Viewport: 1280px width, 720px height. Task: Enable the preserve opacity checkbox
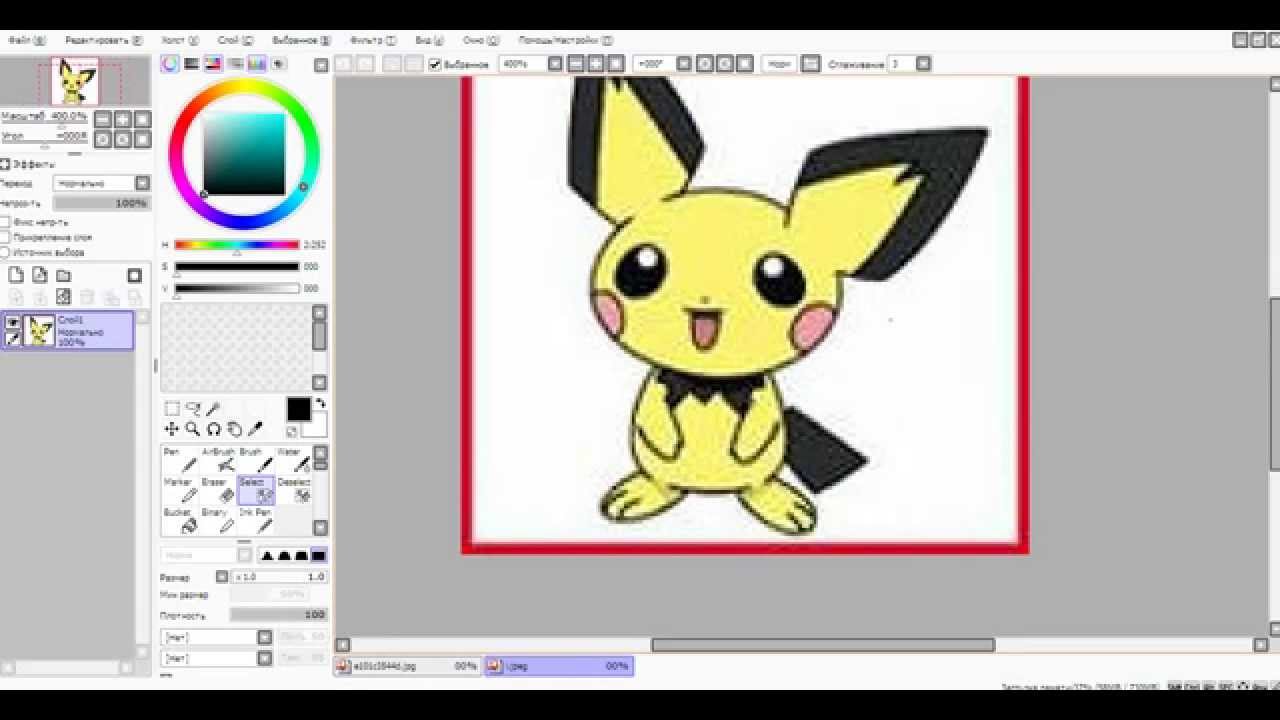[x=5, y=222]
